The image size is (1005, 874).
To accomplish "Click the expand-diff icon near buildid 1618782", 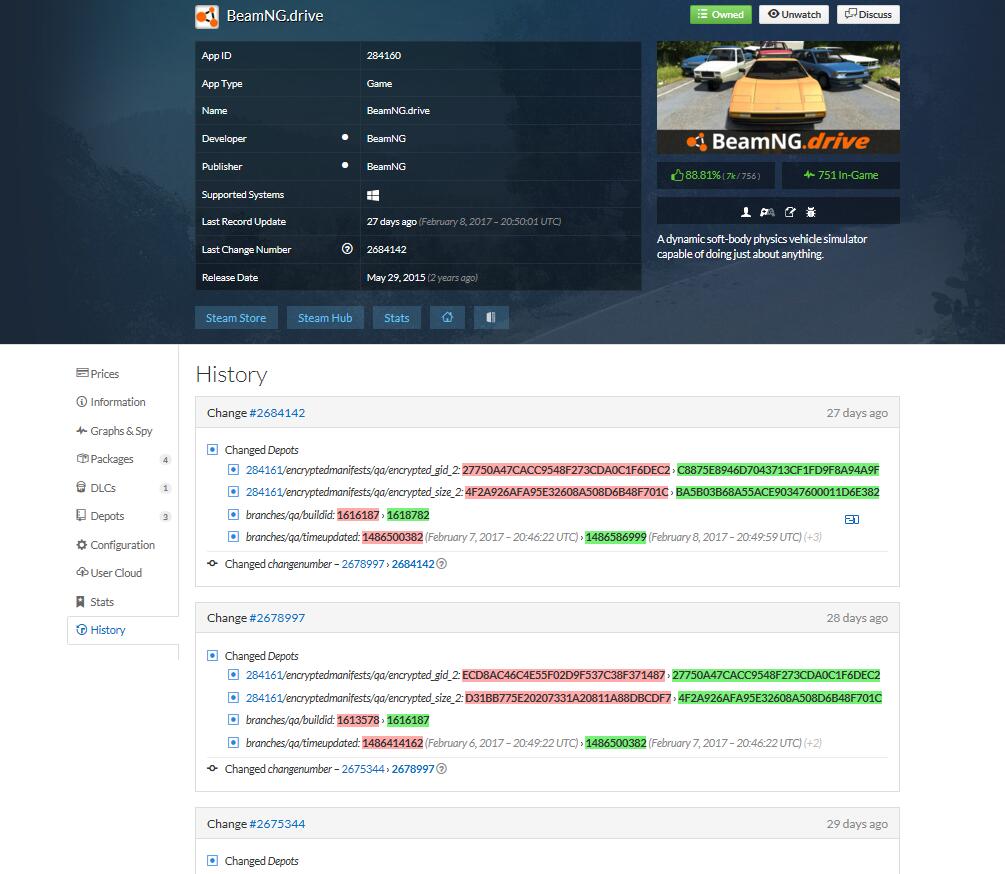I will point(852,520).
